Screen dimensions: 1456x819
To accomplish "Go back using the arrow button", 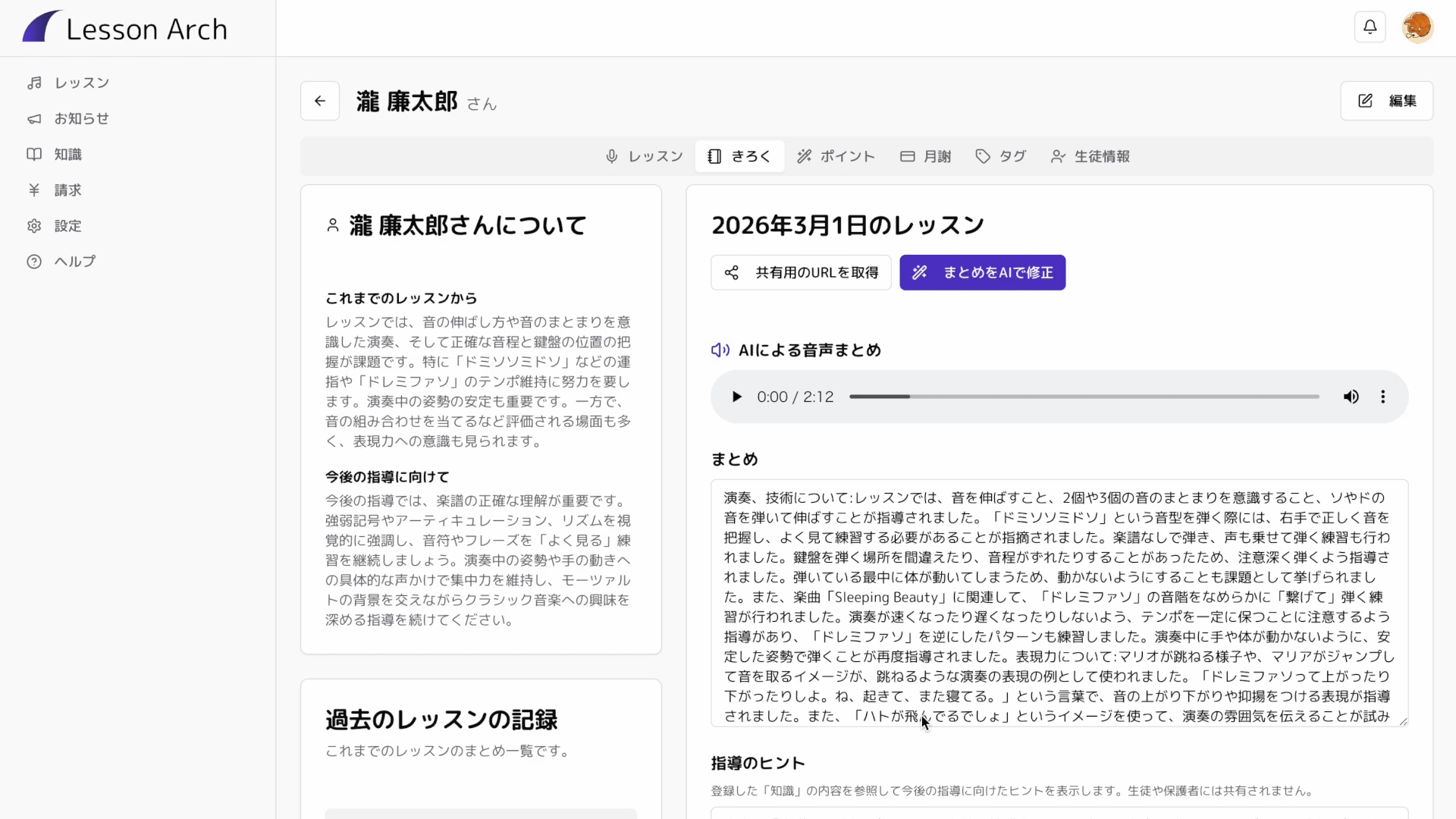I will coord(320,101).
